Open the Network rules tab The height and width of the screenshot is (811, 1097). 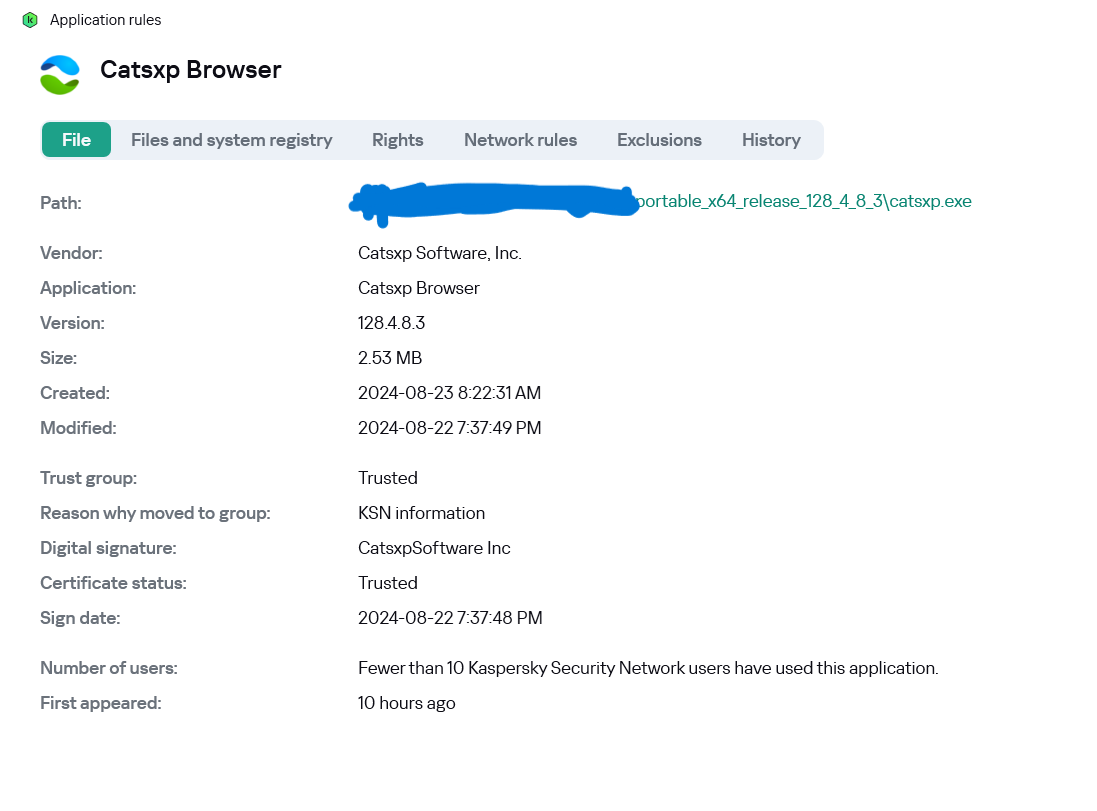pos(521,140)
